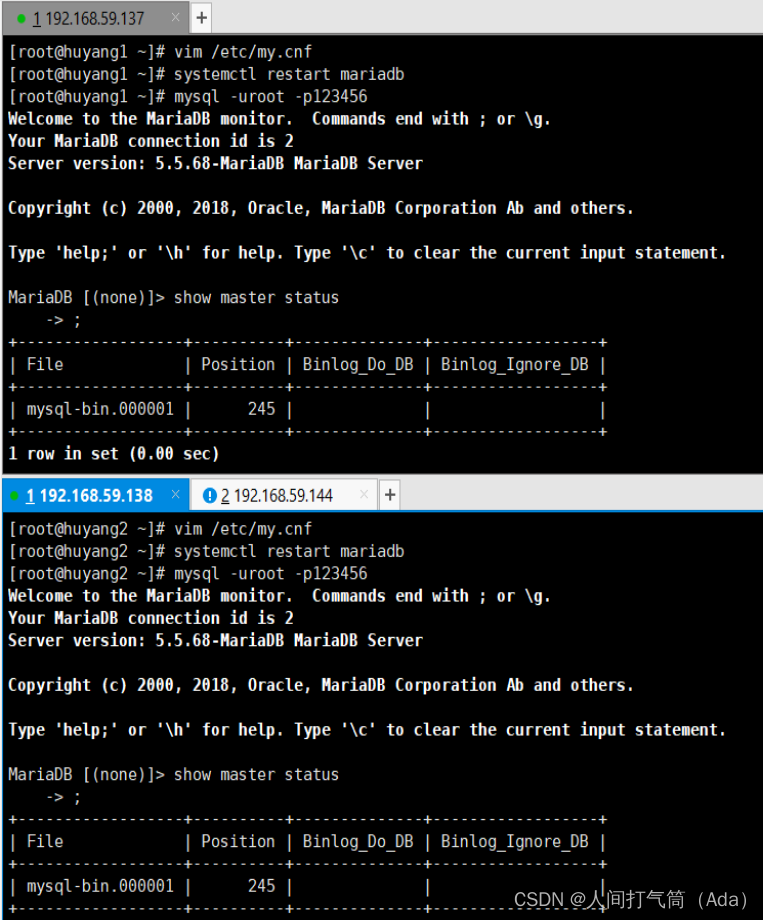Click the "show master status" command in top terminal
The image size is (763, 920).
(256, 297)
